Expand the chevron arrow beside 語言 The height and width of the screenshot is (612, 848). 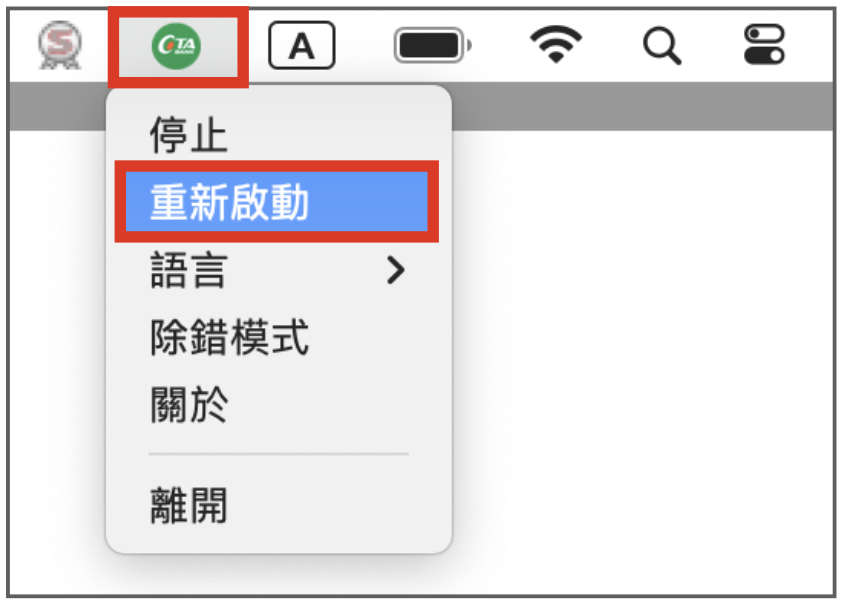click(x=396, y=270)
